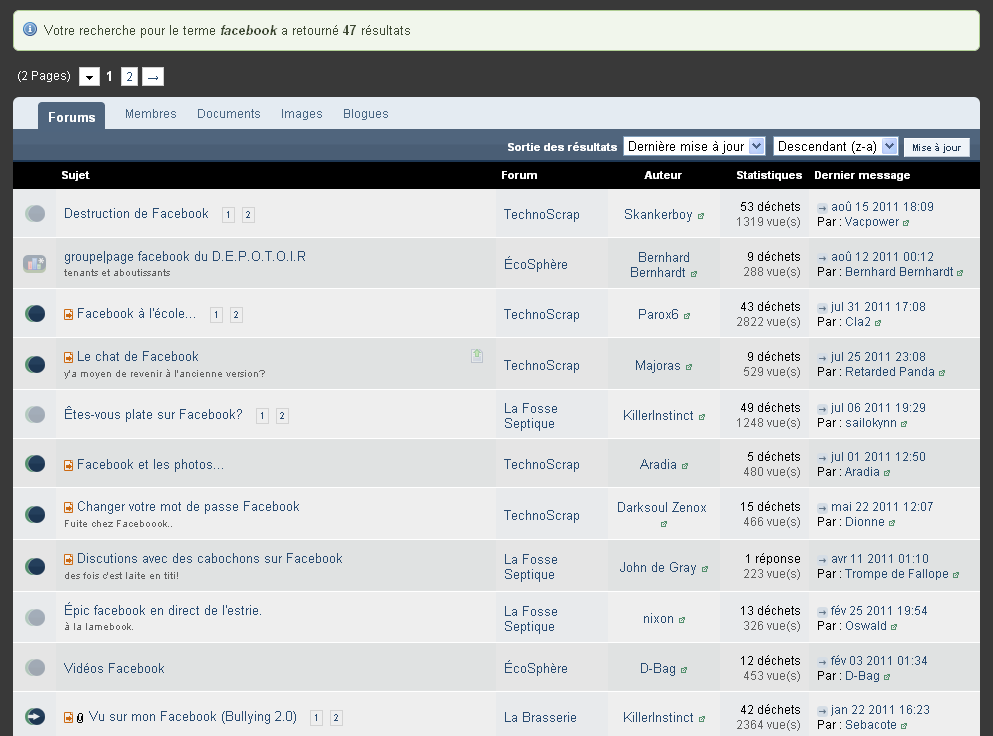Screen dimensions: 993x736
Task: Click the next page arrow button
Action: click(x=153, y=77)
